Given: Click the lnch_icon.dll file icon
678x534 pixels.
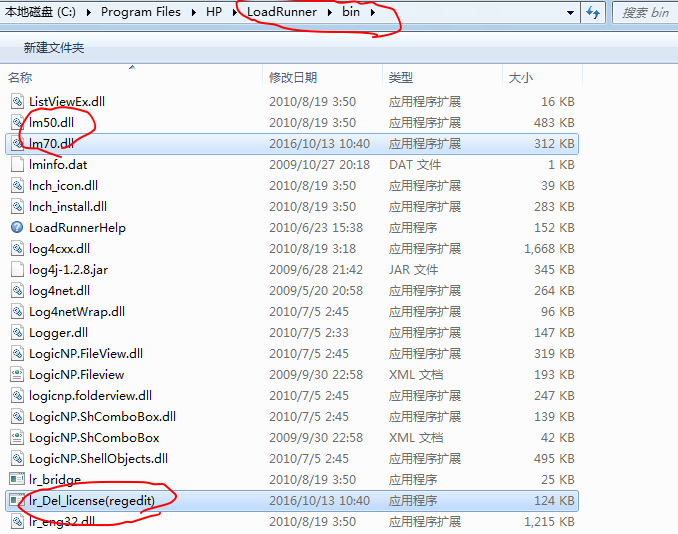Looking at the screenshot, I should click(x=17, y=186).
